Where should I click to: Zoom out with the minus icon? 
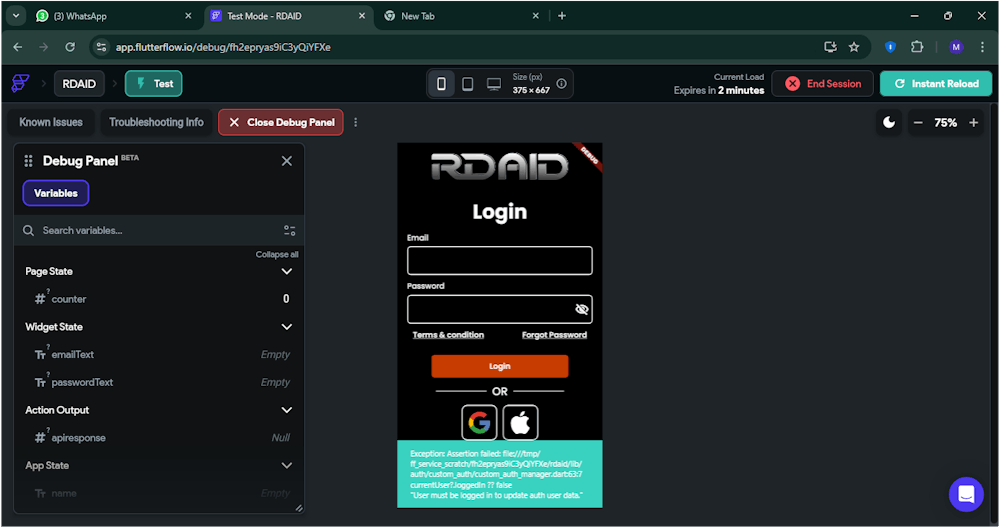click(918, 122)
